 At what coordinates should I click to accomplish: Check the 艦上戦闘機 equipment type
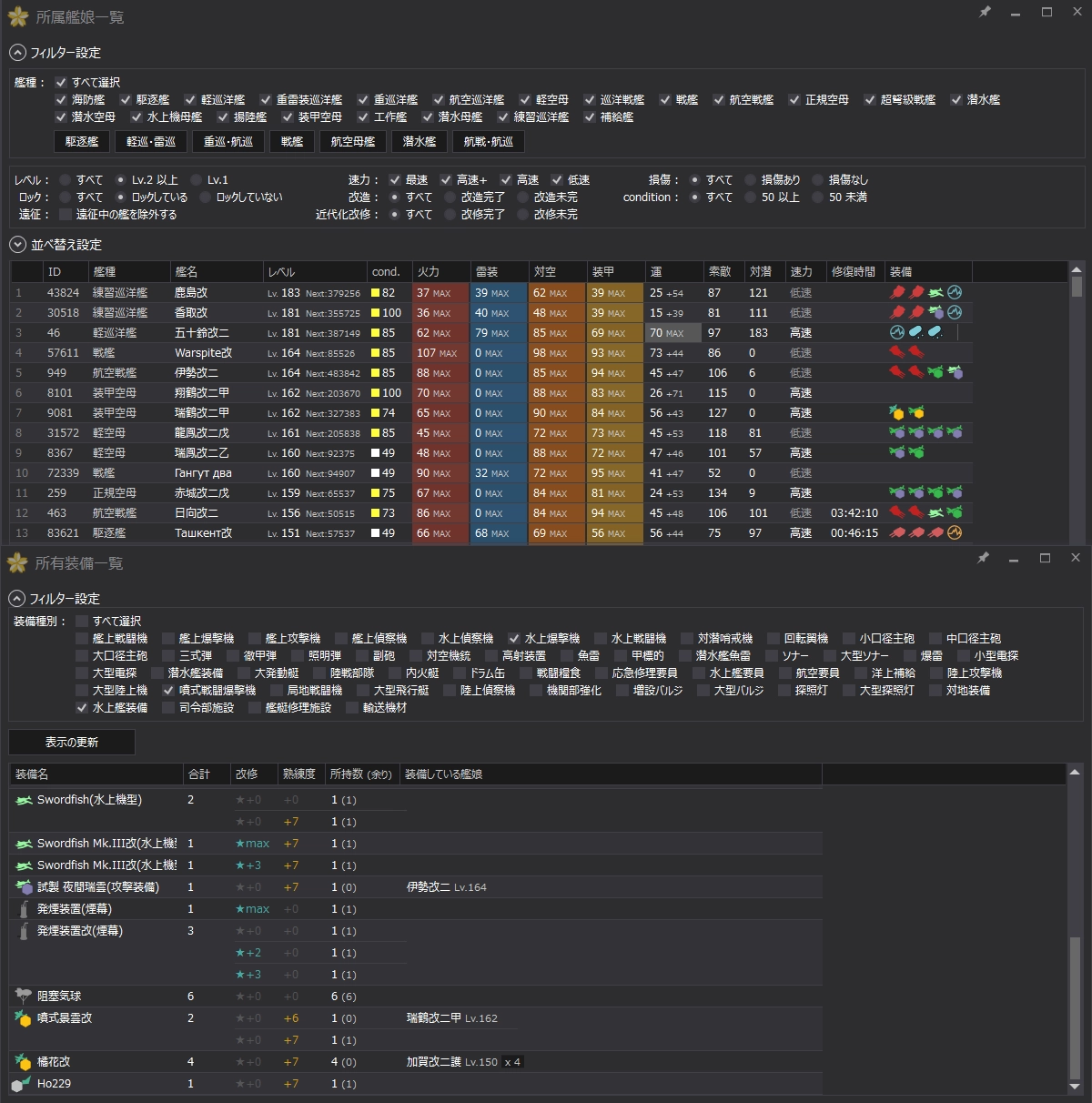(x=82, y=639)
